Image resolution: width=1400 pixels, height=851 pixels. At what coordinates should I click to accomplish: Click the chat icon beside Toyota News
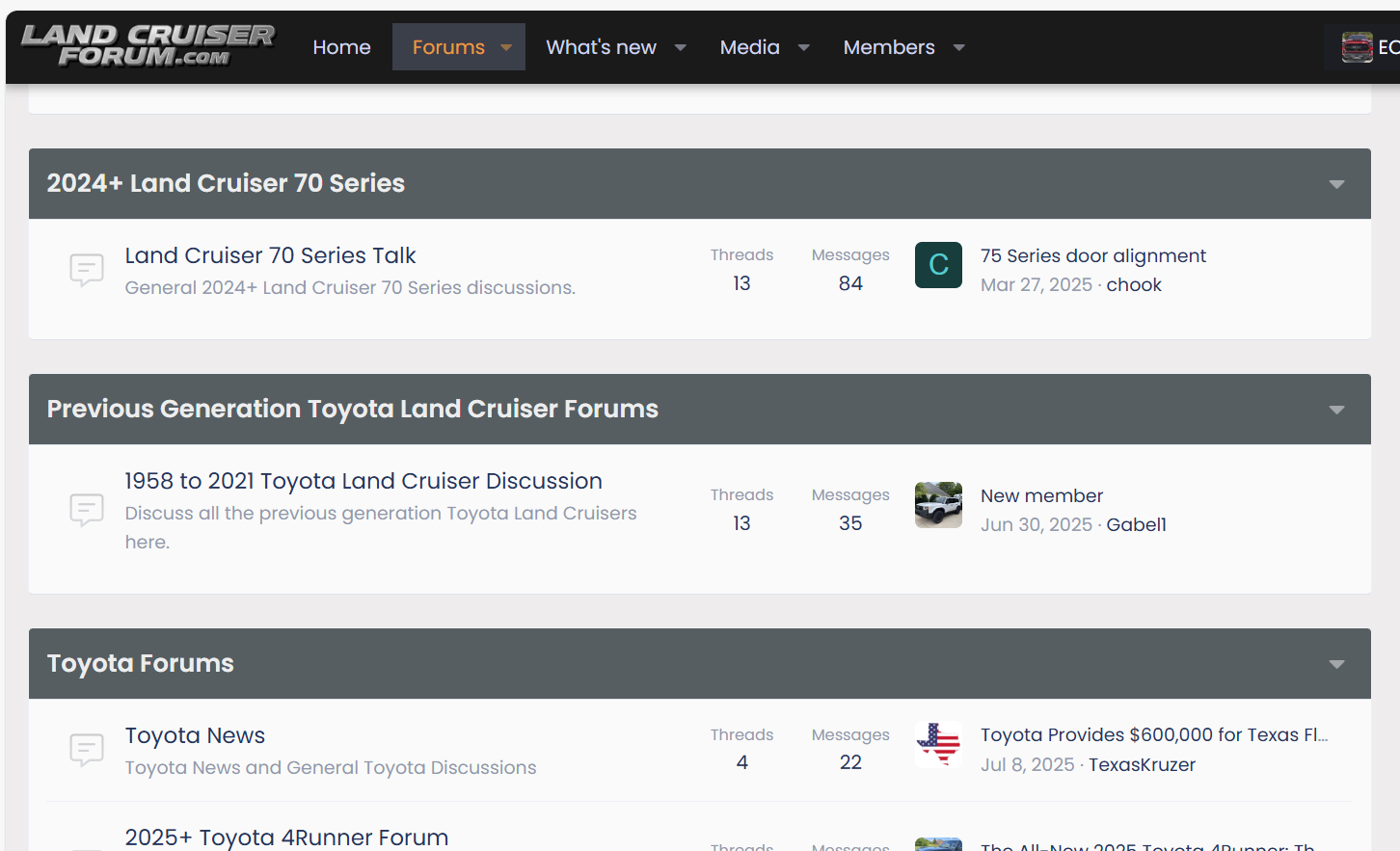coord(87,750)
